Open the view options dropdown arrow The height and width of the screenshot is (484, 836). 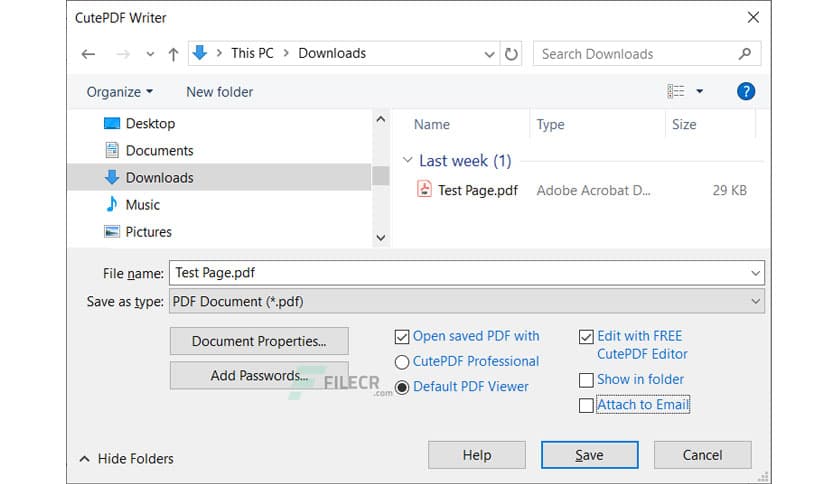(700, 91)
